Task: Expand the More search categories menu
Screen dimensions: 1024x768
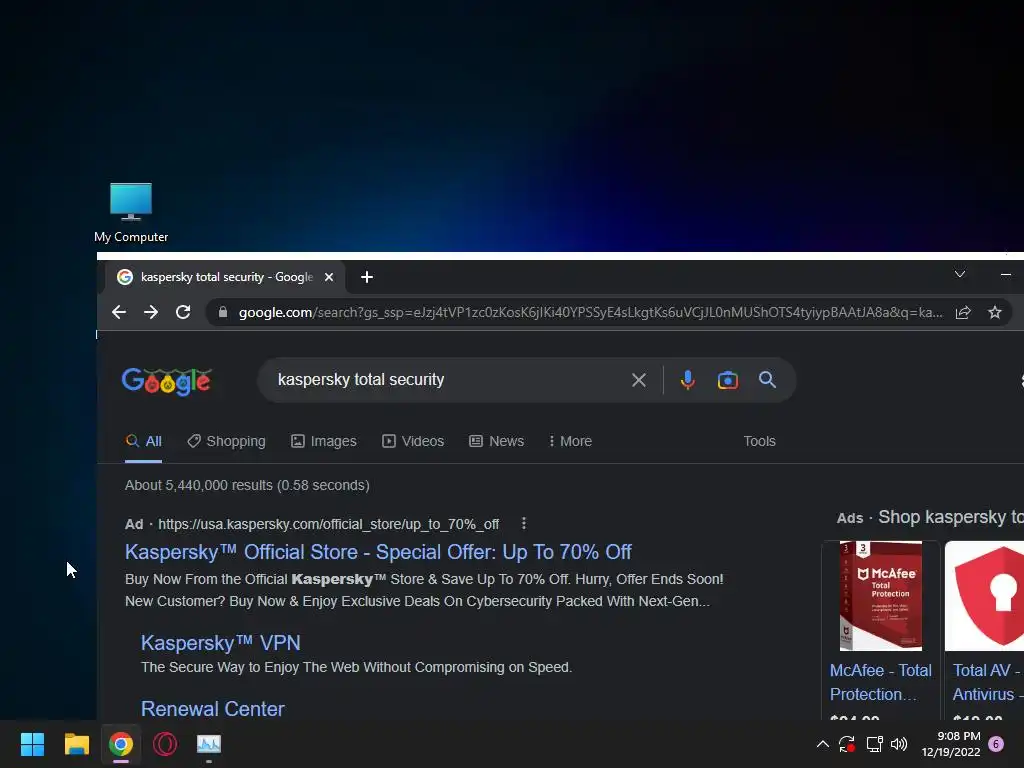Action: pyautogui.click(x=570, y=441)
